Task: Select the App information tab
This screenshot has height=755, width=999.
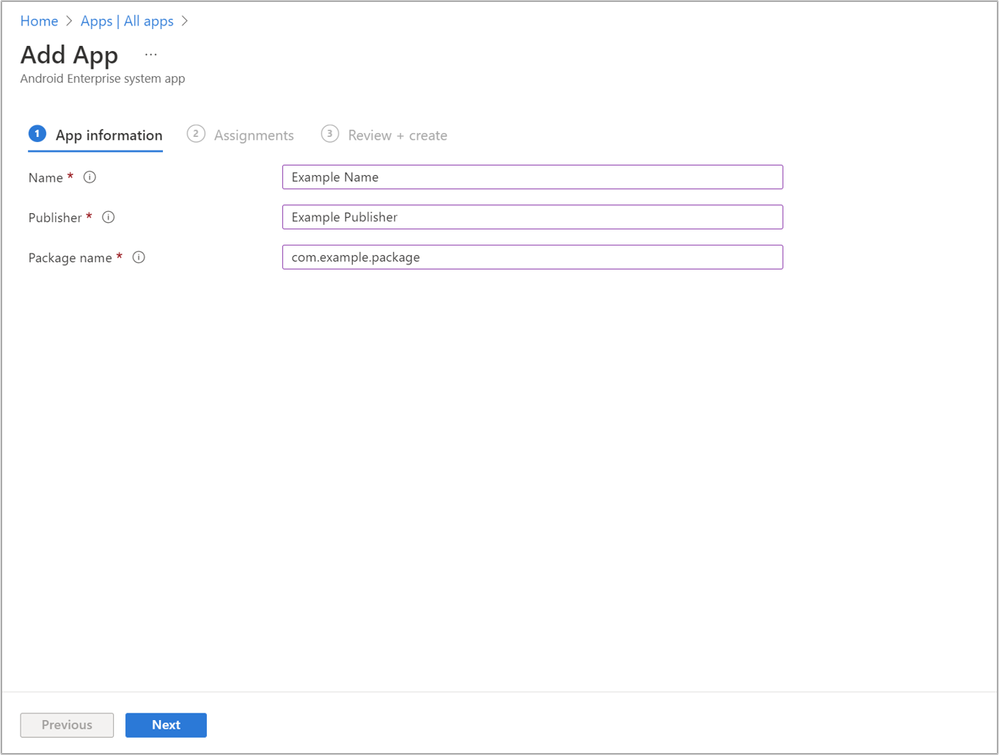Action: 96,135
